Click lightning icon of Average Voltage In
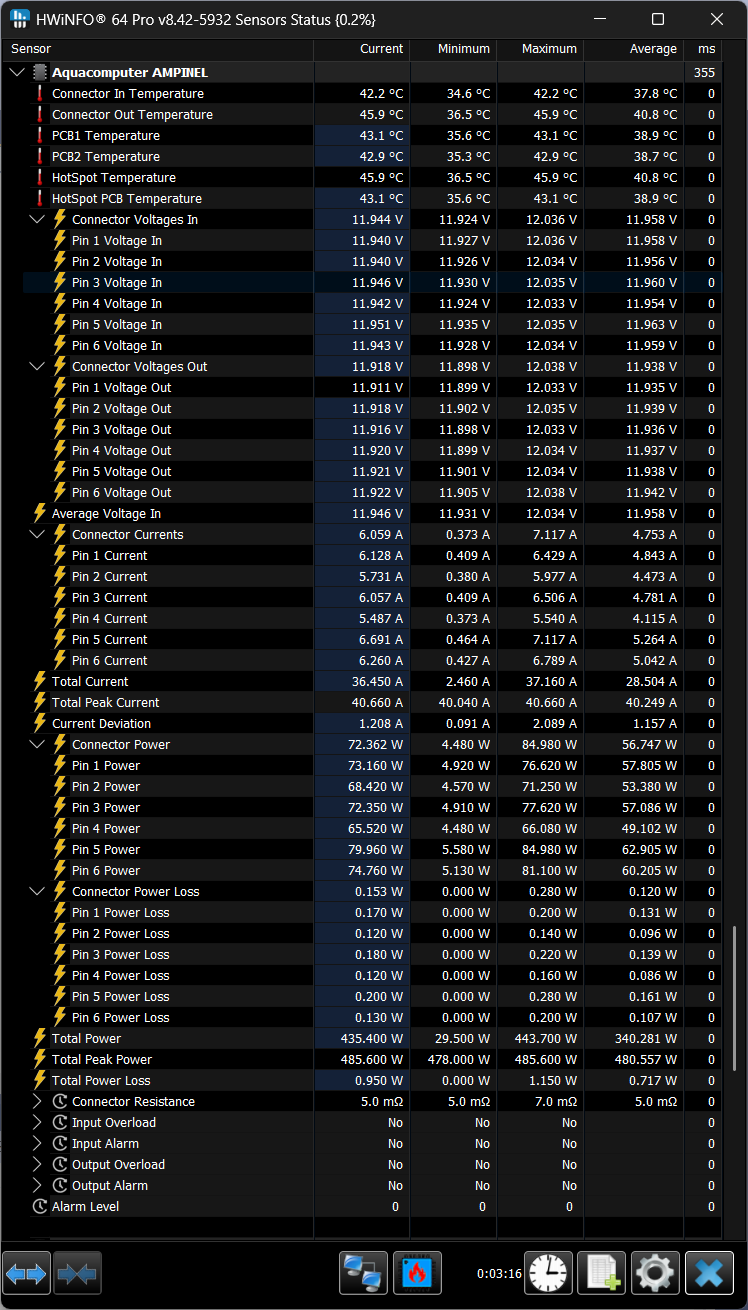 (x=40, y=513)
